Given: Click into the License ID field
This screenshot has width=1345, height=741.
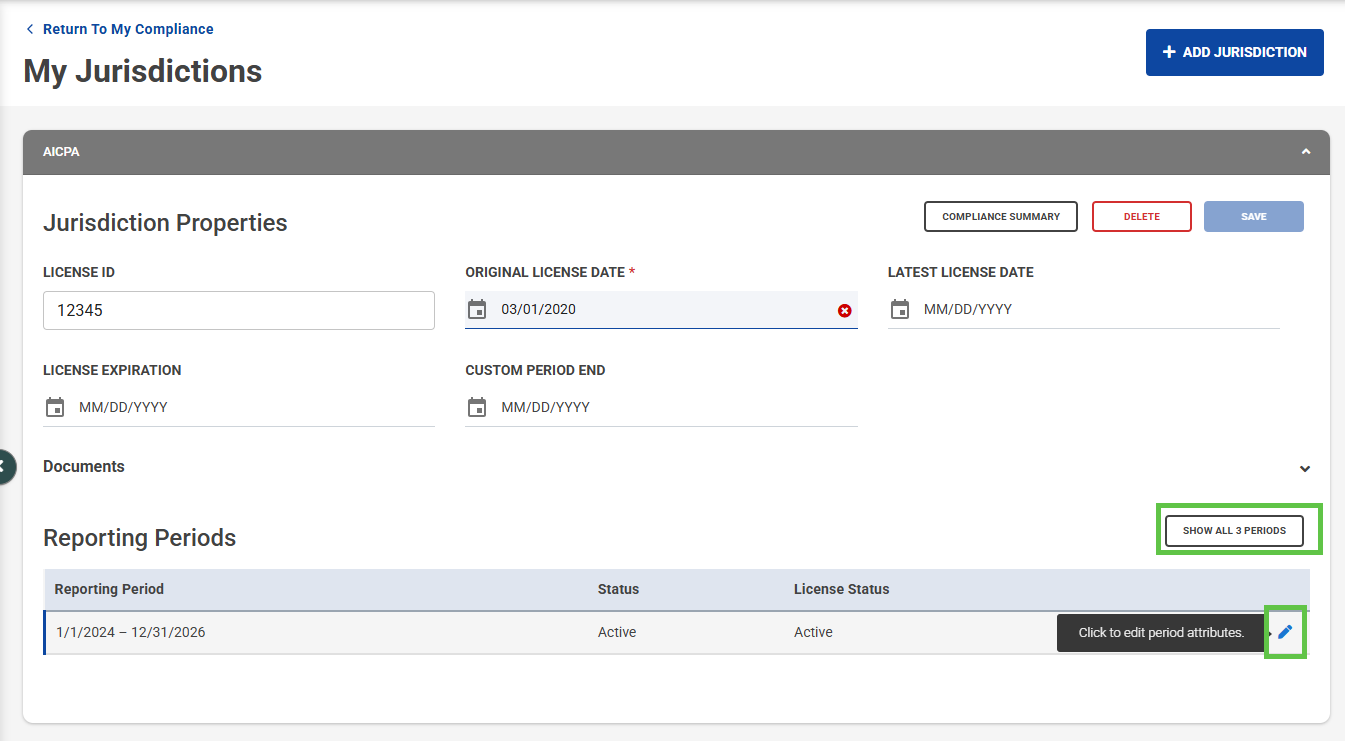Looking at the screenshot, I should (x=238, y=311).
